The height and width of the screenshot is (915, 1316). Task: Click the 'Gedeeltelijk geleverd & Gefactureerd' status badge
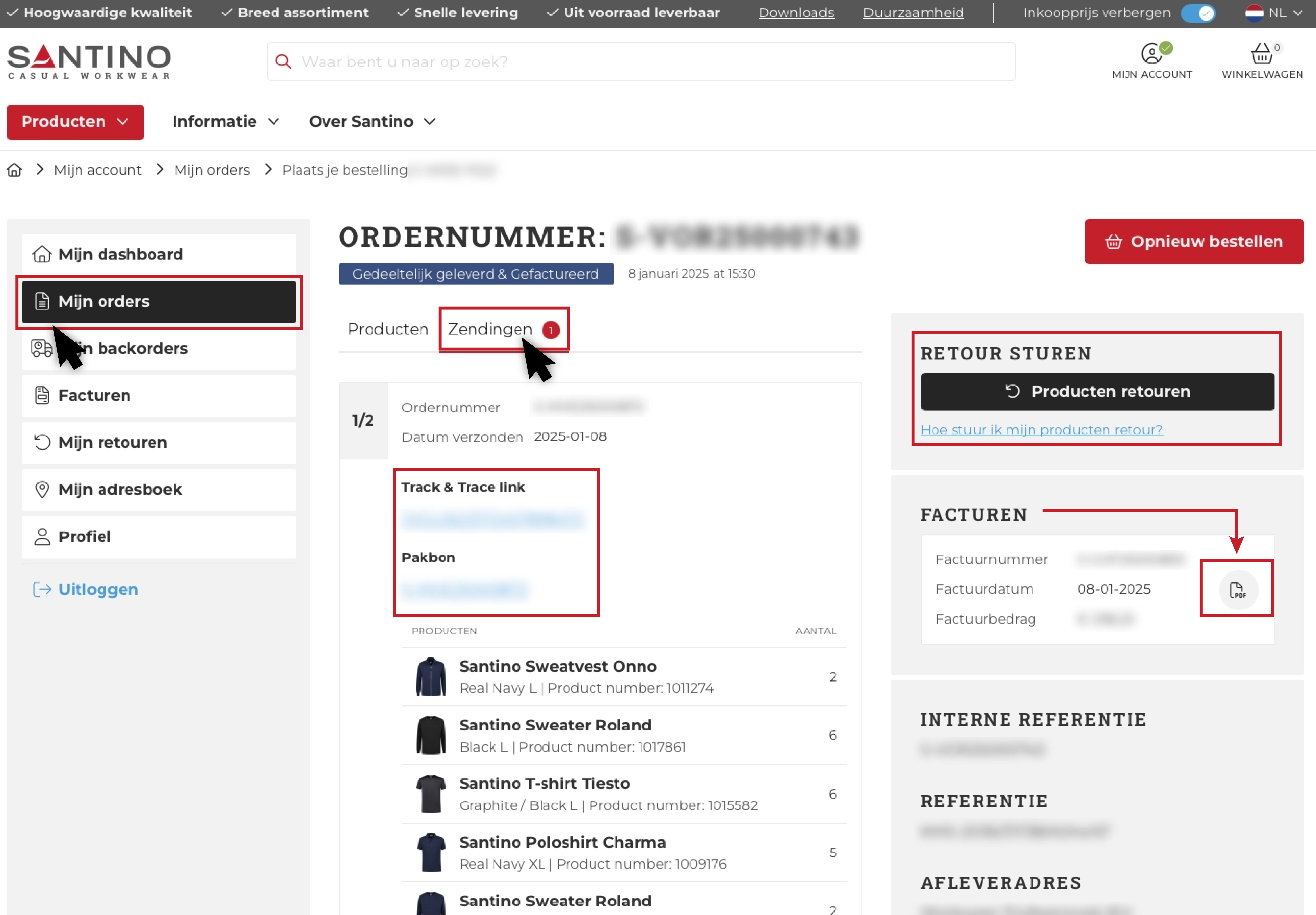tap(476, 274)
